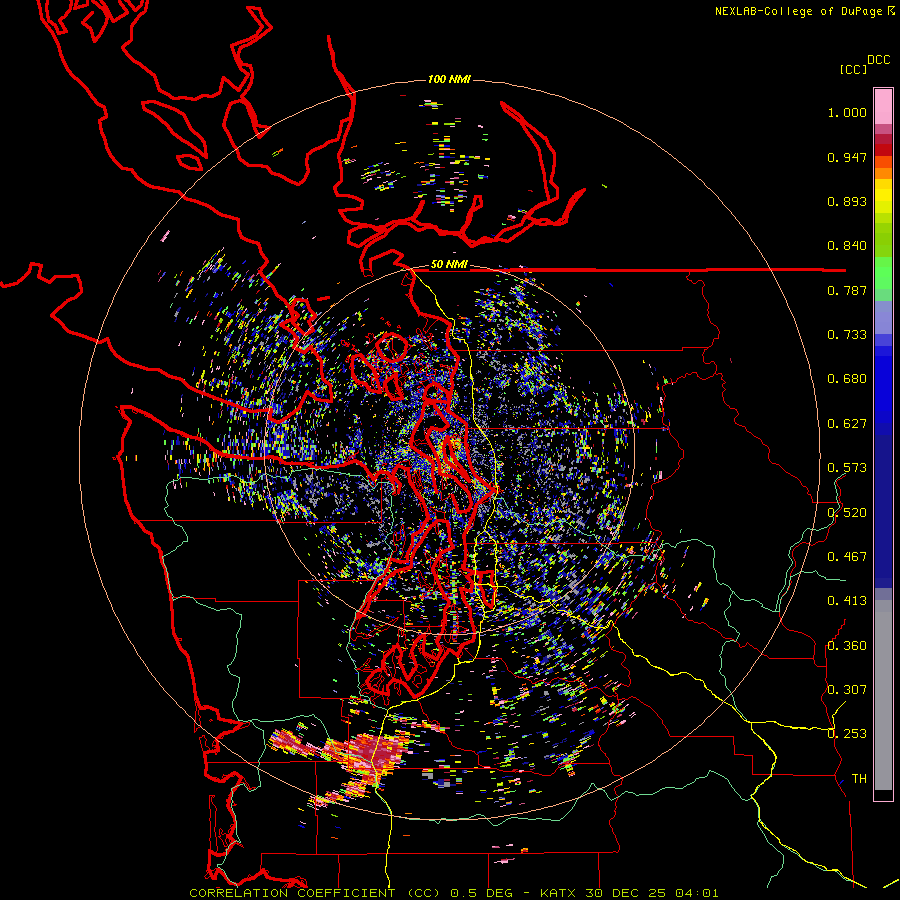Select the 0.947 legend value
This screenshot has width=900, height=900.
[847, 157]
